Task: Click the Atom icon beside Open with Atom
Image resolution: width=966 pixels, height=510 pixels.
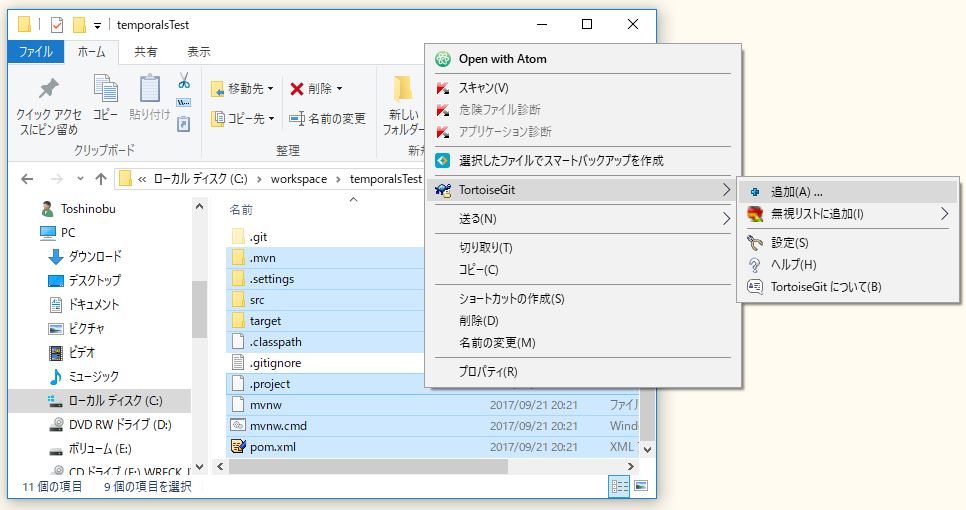Action: pos(443,59)
